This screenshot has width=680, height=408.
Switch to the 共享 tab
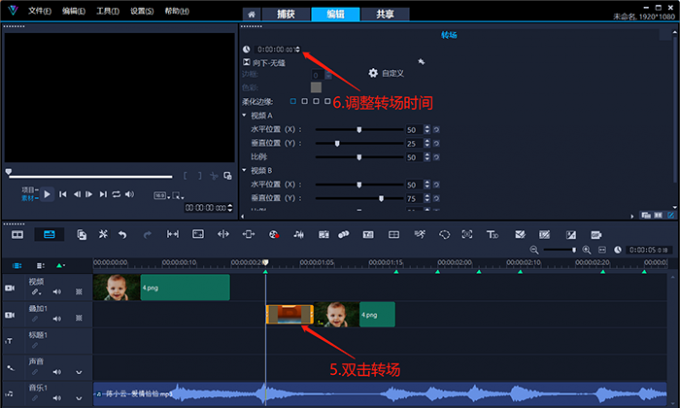[385, 14]
